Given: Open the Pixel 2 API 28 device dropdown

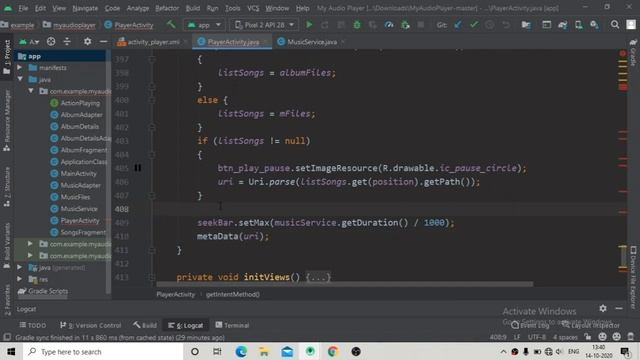Looking at the screenshot, I should pyautogui.click(x=264, y=25).
